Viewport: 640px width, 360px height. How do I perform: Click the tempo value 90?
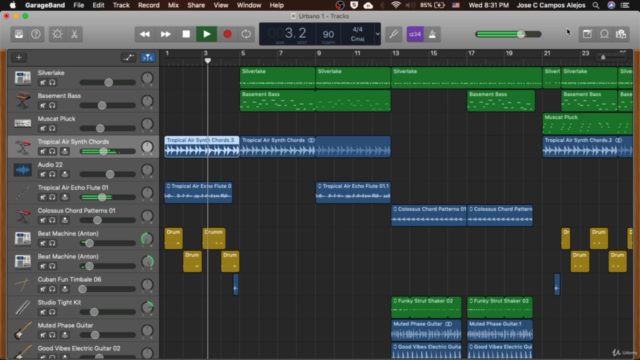329,34
